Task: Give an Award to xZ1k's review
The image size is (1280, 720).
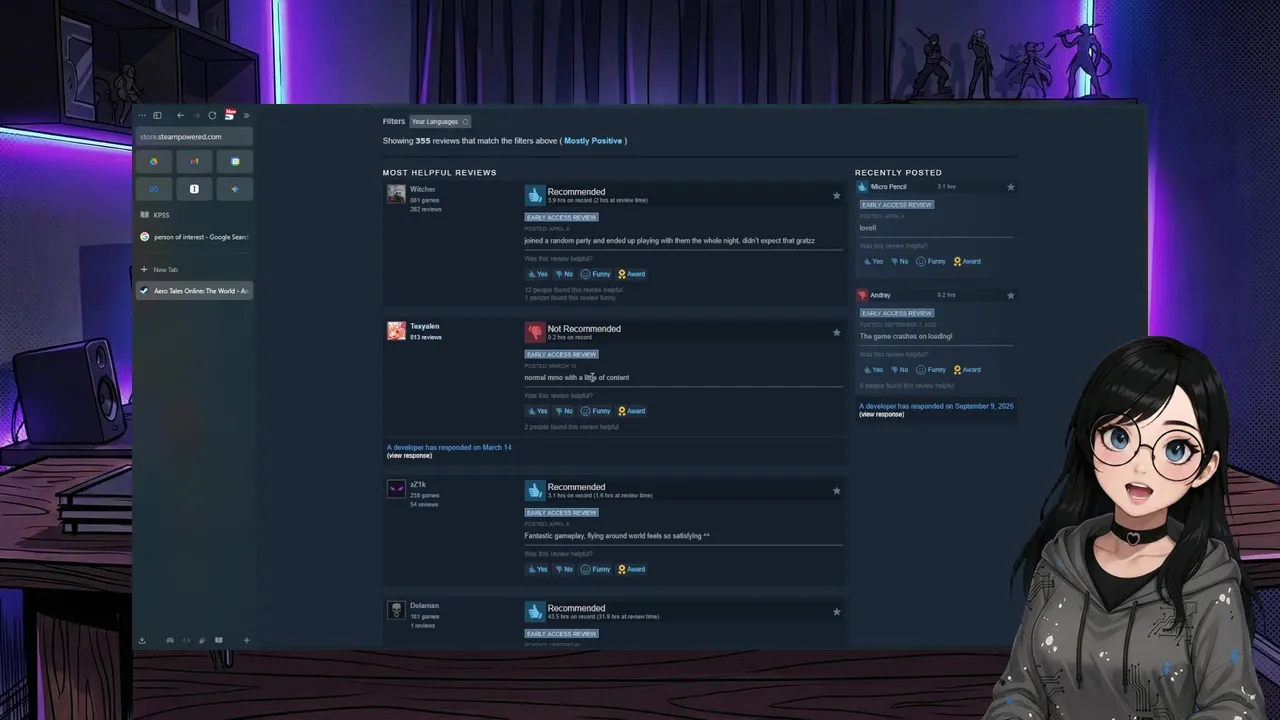Action: click(x=631, y=569)
